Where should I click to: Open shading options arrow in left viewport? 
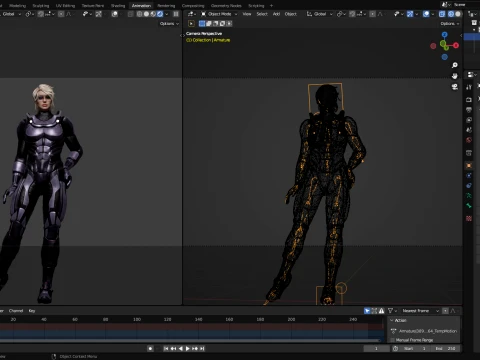(167, 14)
